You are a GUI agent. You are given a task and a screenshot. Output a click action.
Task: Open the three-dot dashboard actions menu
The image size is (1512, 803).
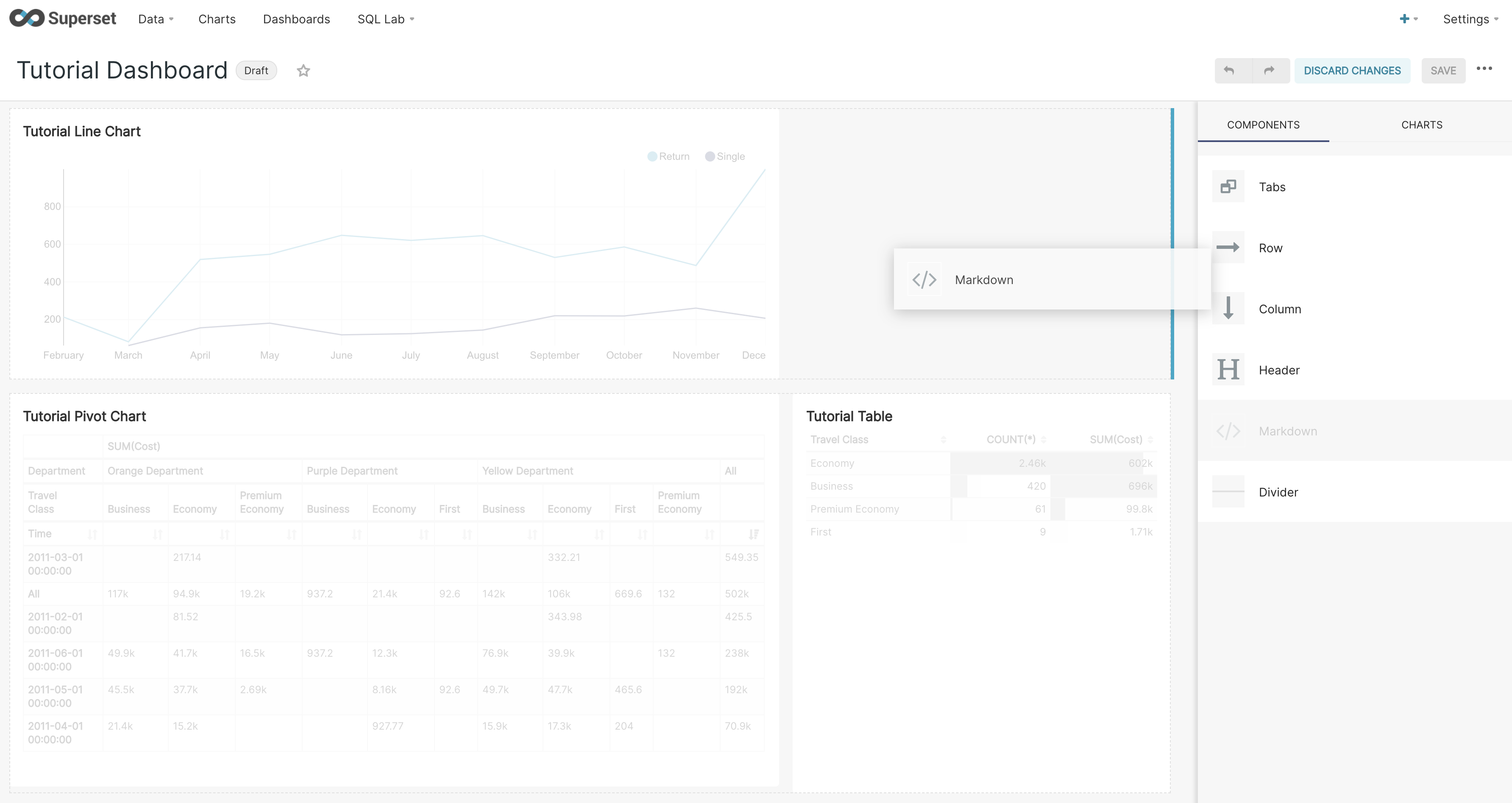coord(1484,69)
